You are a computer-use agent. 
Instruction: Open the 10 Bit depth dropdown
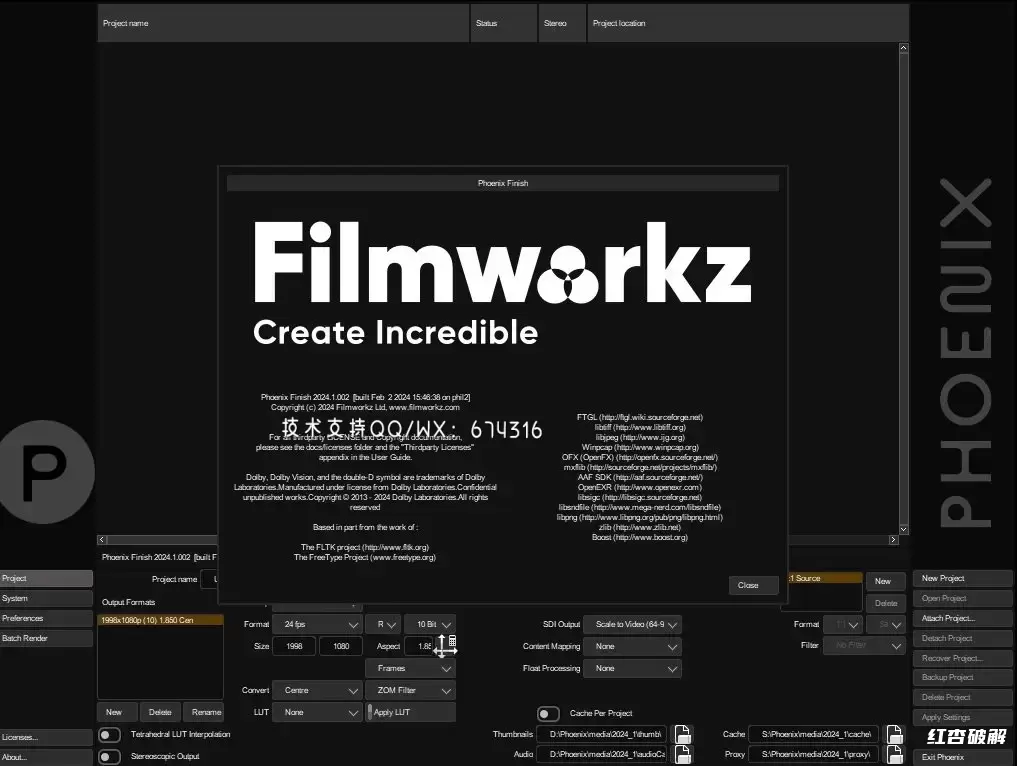430,625
